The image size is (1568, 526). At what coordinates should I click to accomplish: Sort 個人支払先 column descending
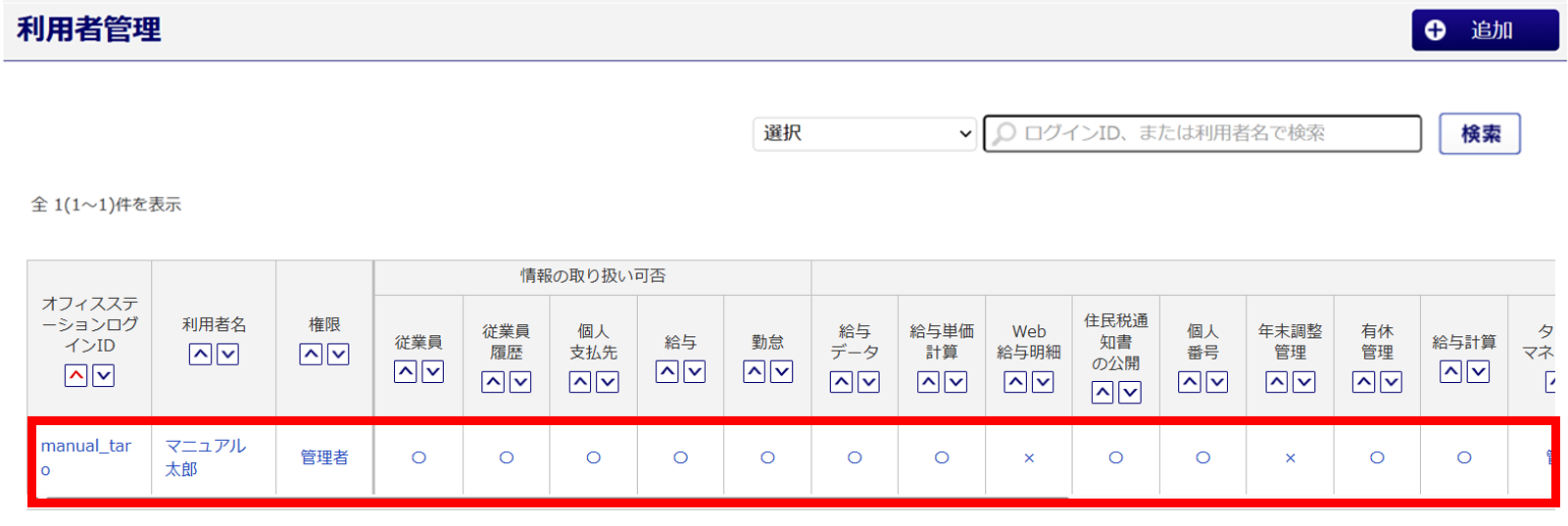[608, 382]
